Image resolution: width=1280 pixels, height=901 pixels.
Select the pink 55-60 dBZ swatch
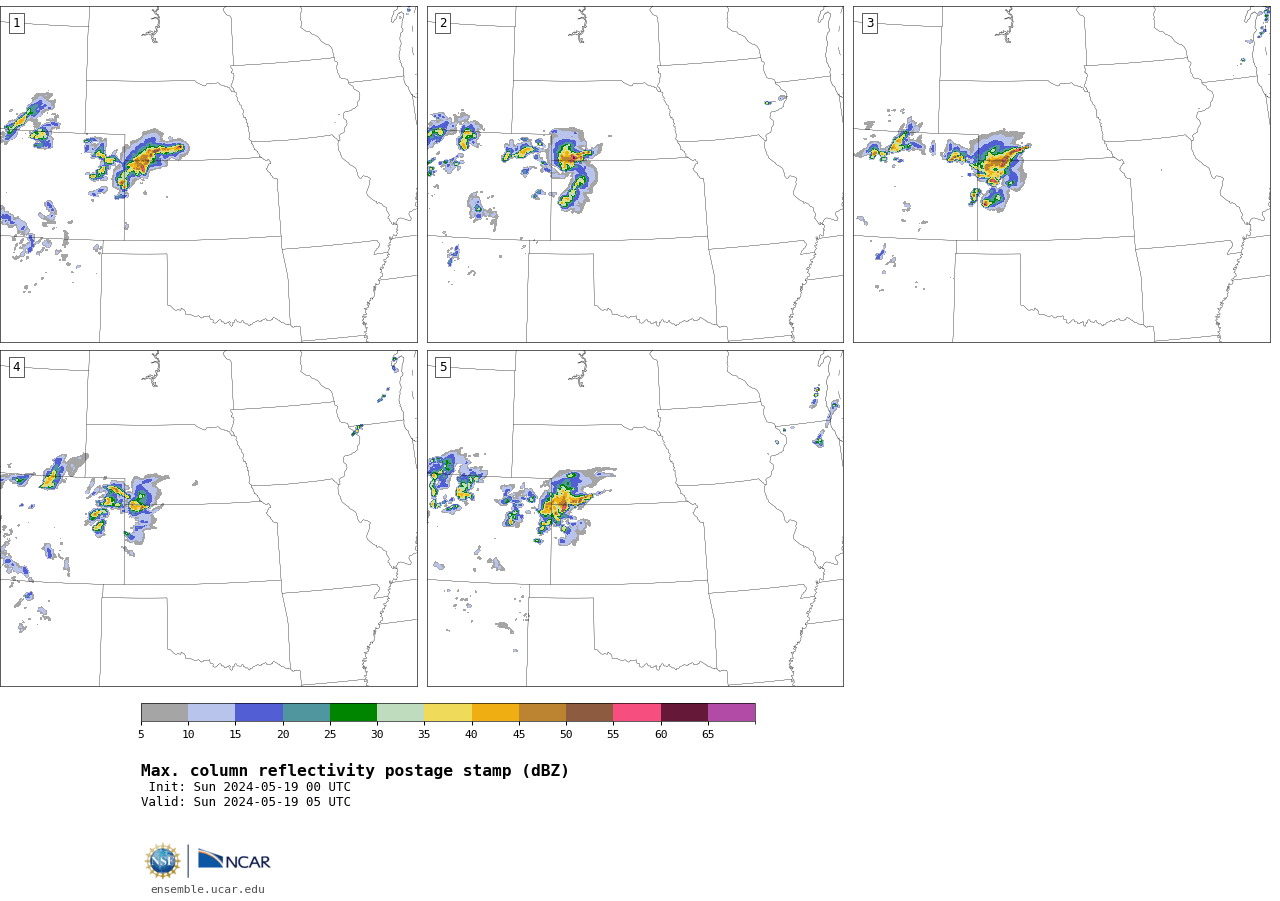[x=637, y=713]
